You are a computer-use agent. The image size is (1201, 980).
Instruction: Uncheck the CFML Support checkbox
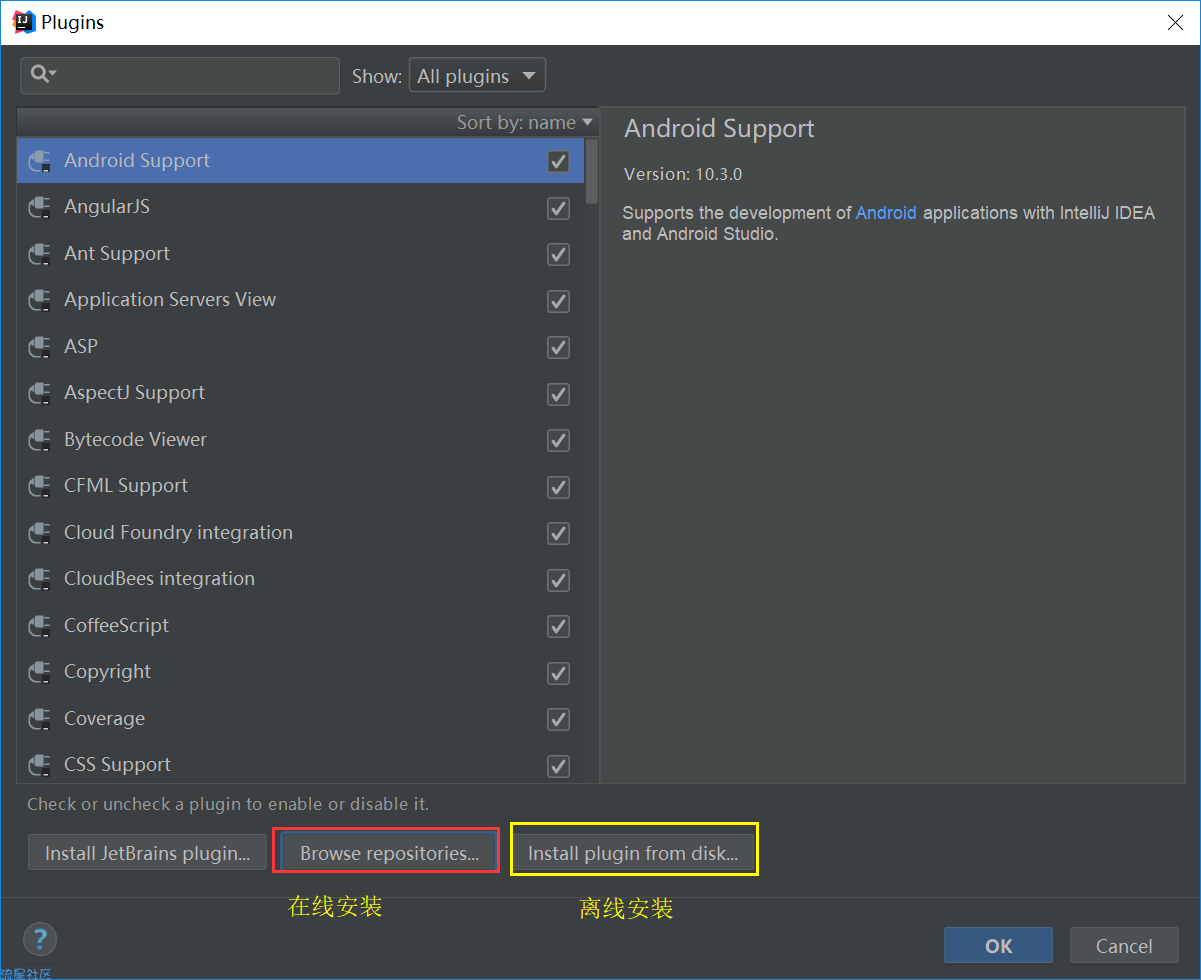click(558, 487)
